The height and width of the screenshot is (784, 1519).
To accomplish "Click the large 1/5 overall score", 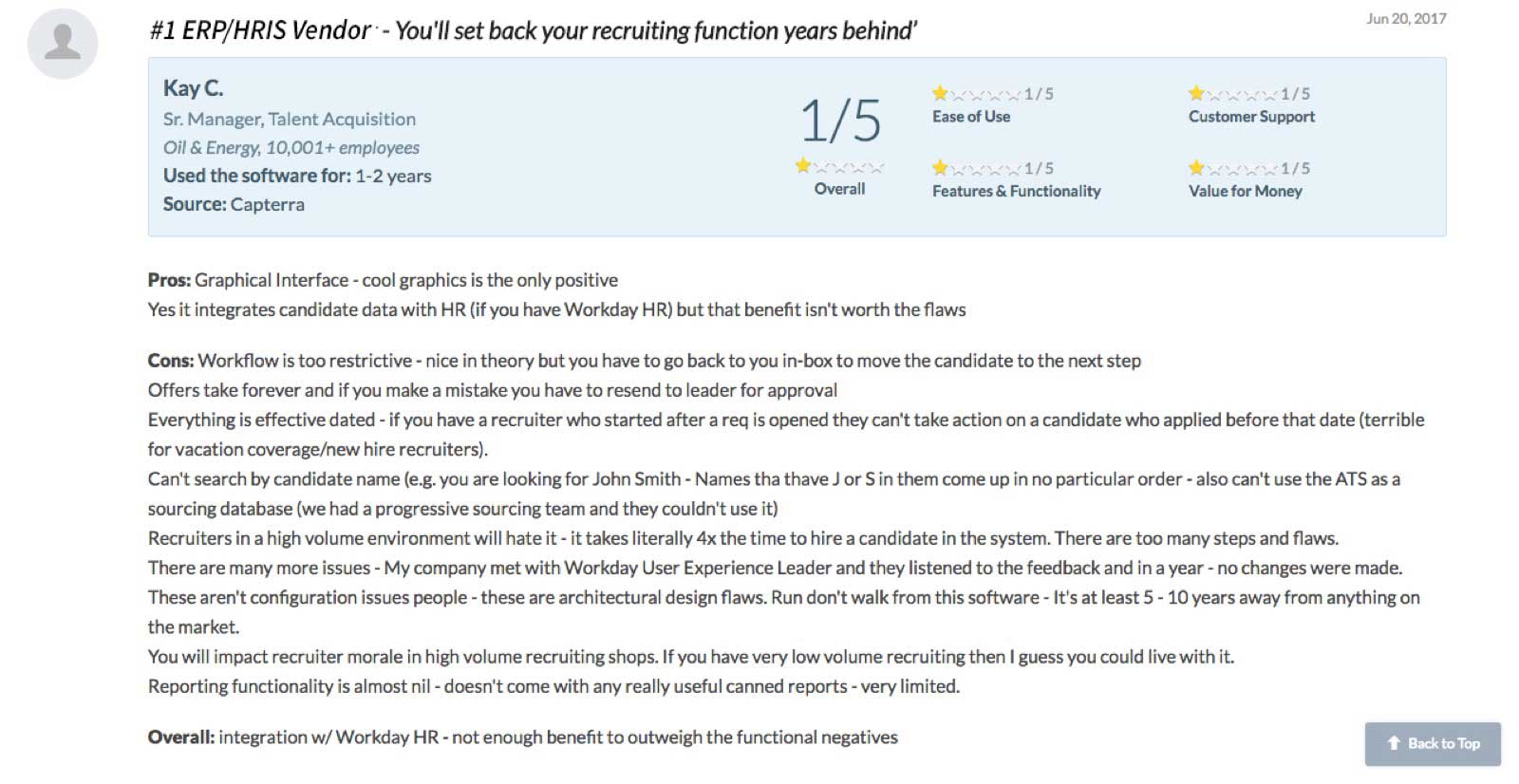I will (x=840, y=121).
